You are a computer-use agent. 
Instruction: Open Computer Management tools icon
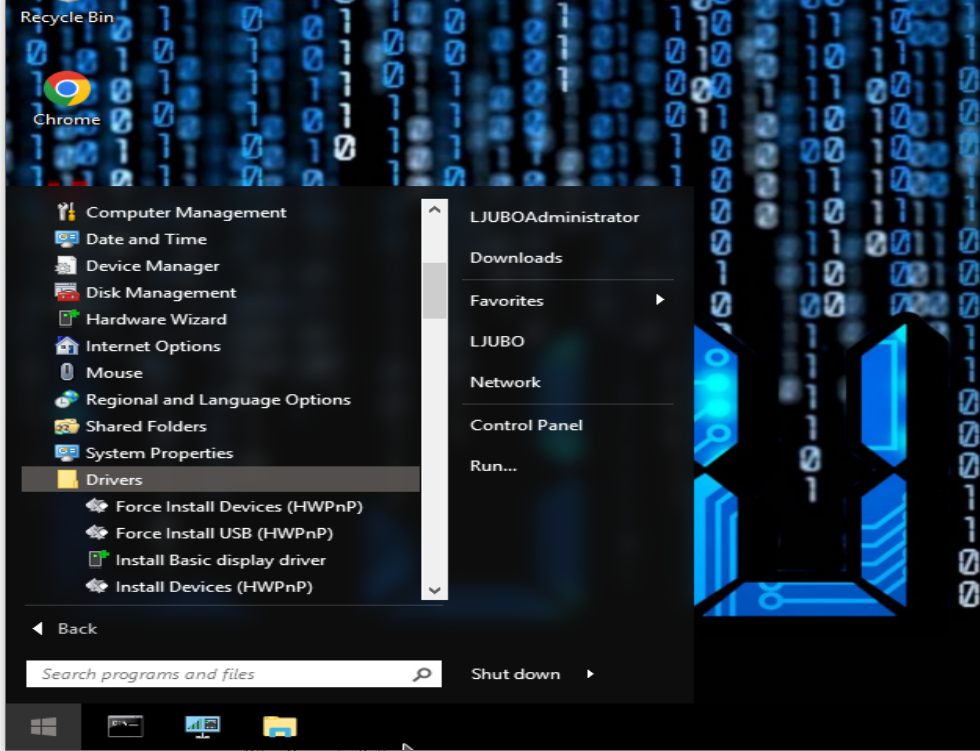[66, 212]
